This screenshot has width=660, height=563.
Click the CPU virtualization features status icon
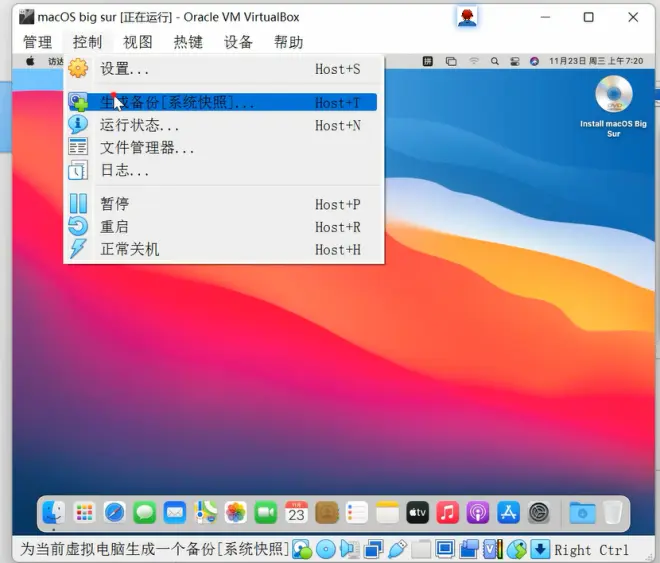(x=493, y=549)
